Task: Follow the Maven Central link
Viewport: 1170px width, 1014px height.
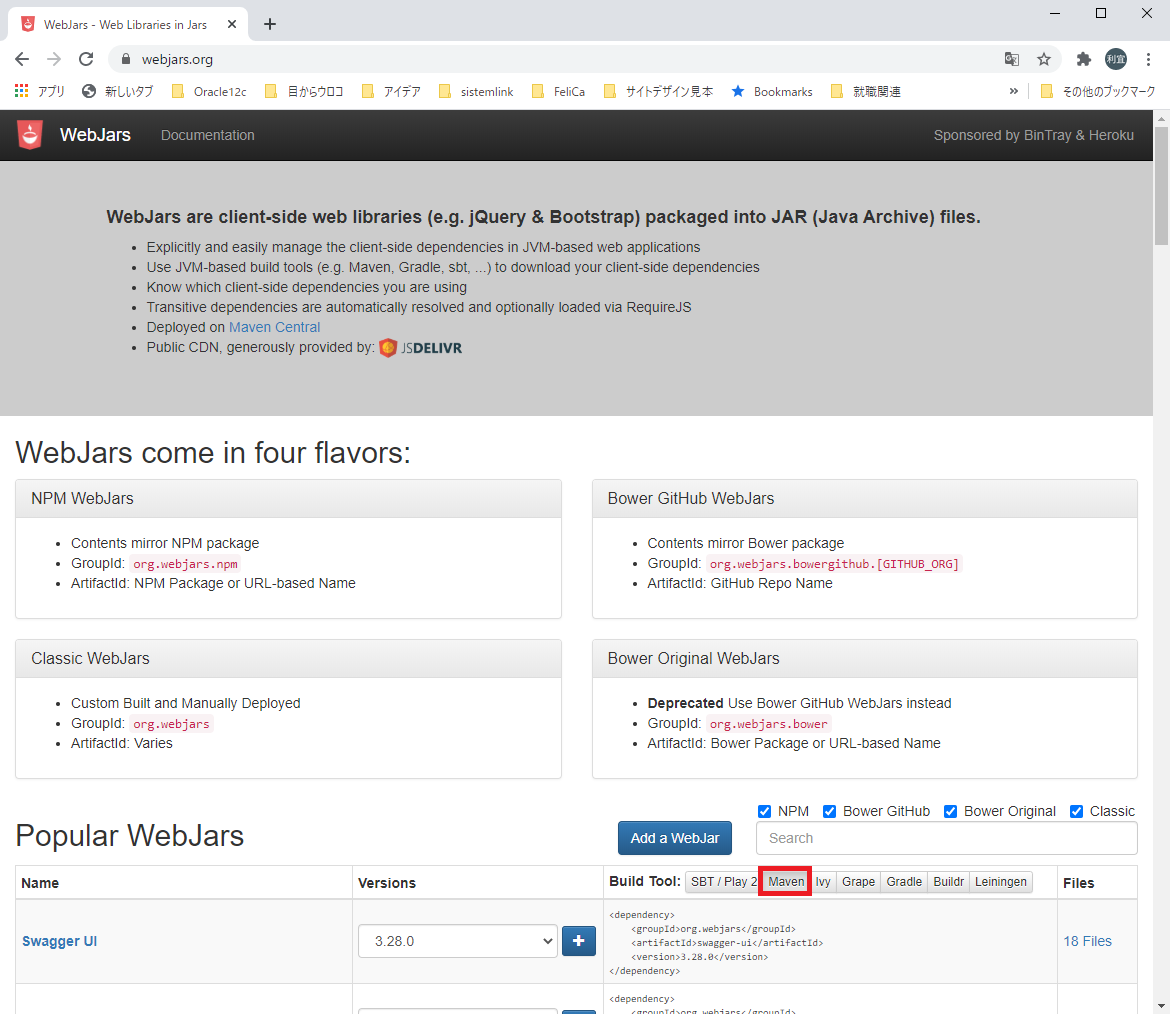Action: point(274,328)
